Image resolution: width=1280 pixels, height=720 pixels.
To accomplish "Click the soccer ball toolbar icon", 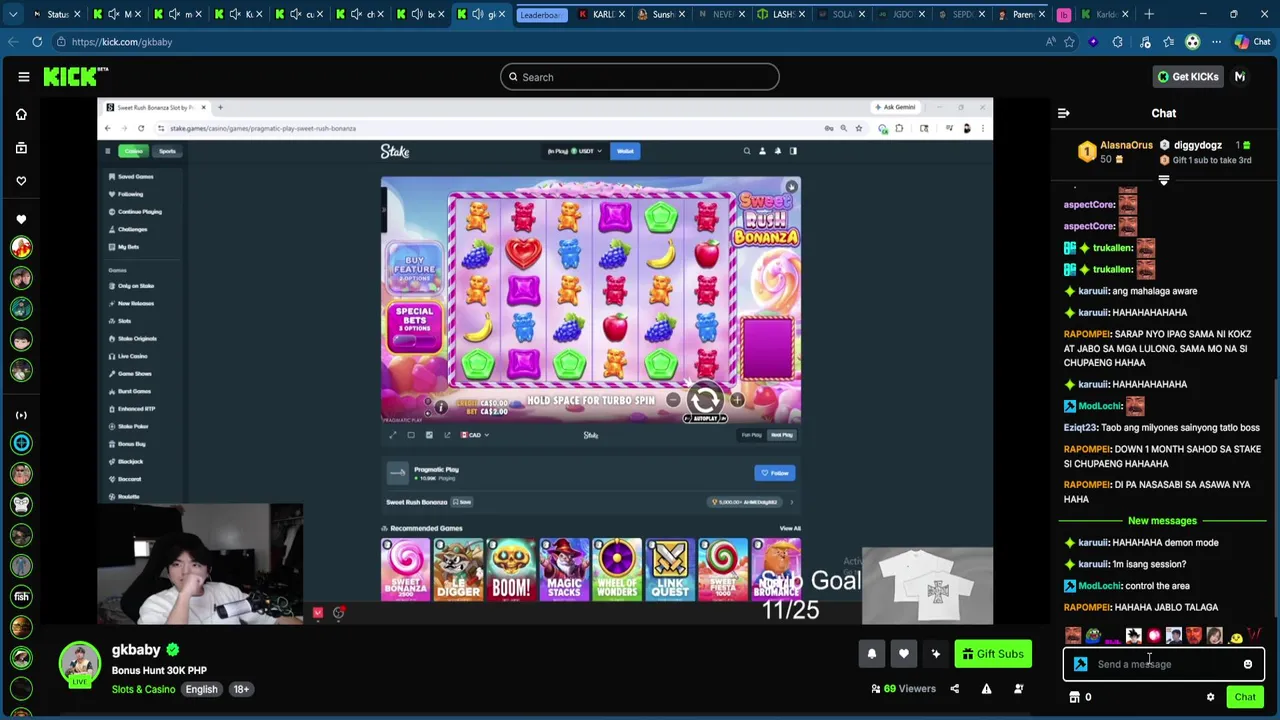I will coord(1192,42).
